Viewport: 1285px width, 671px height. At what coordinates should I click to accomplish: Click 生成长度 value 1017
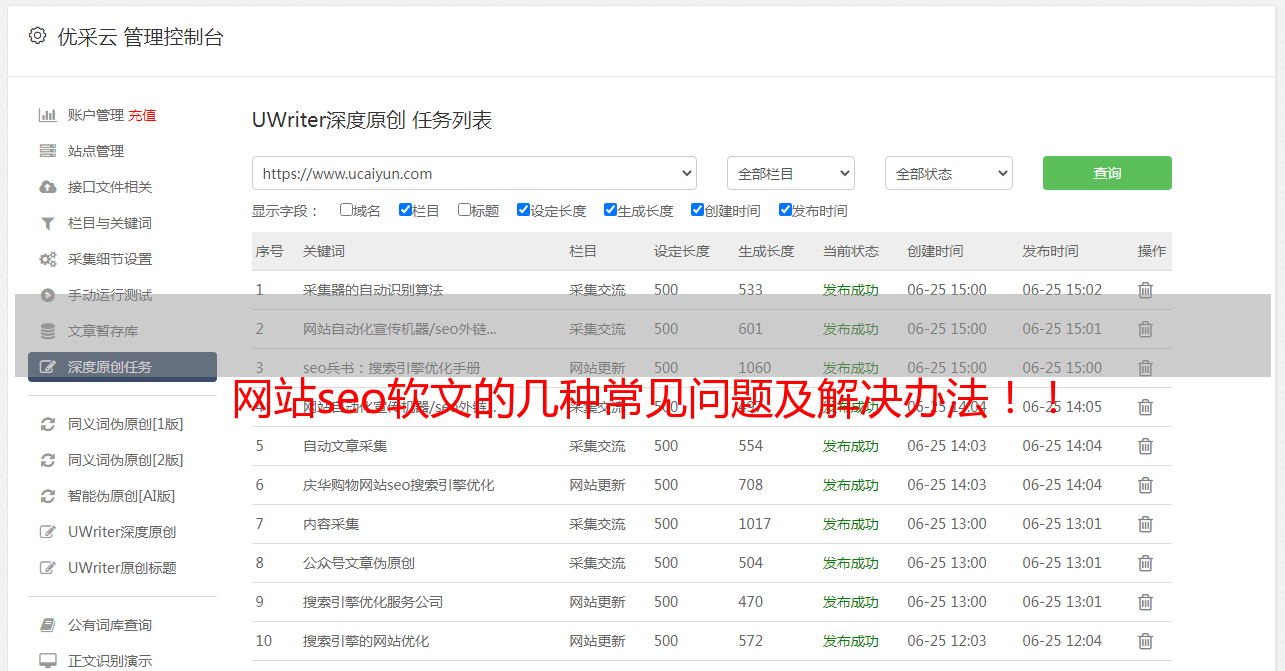point(755,524)
